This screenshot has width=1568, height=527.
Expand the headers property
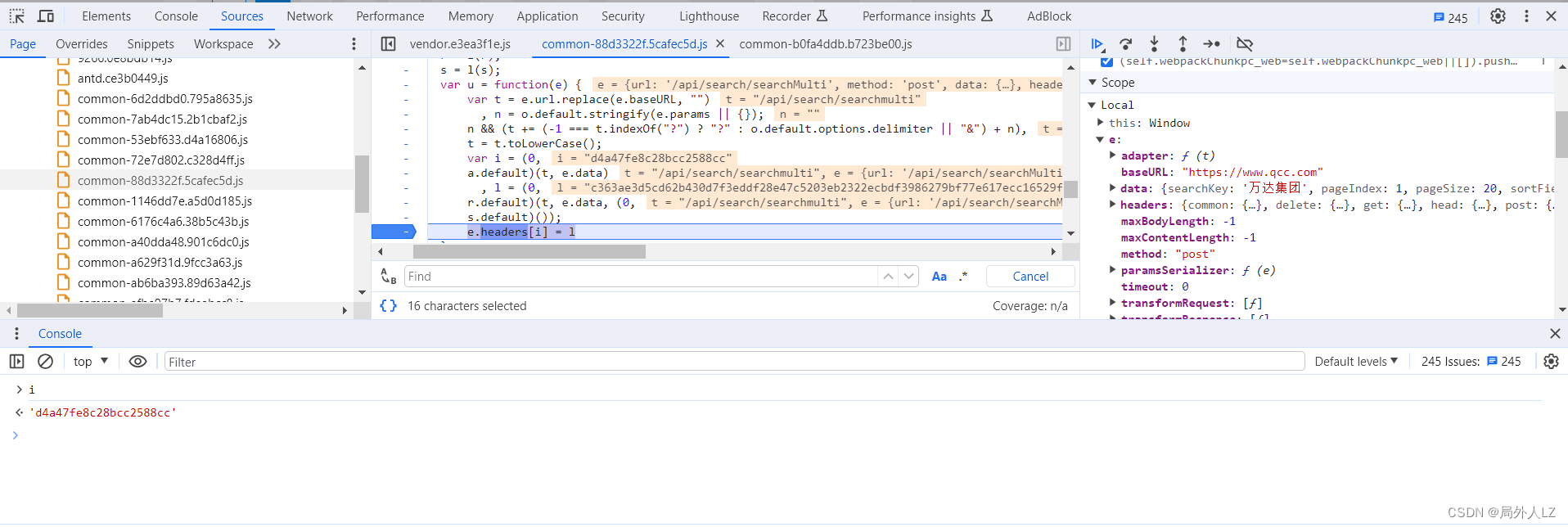[x=1113, y=204]
